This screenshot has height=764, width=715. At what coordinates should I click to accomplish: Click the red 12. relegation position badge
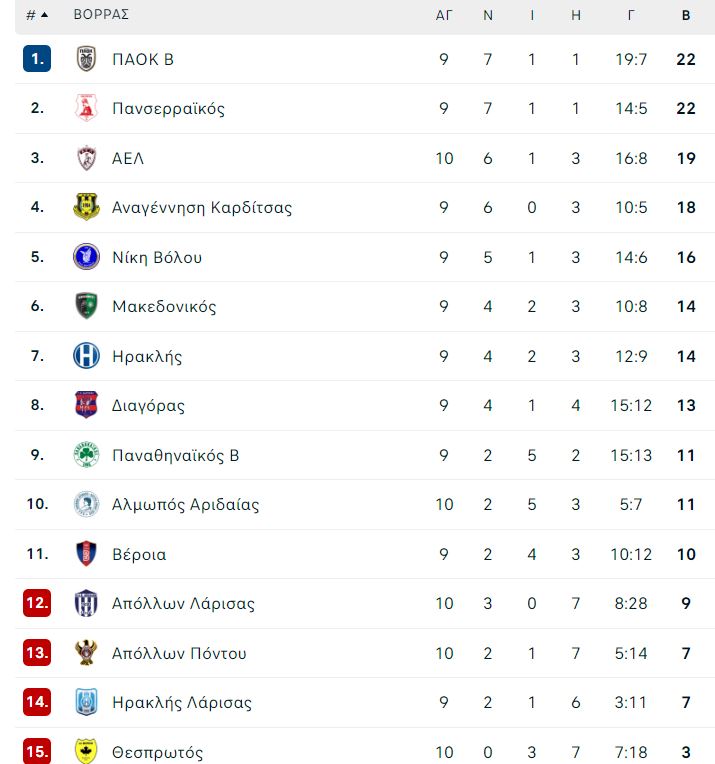coord(37,603)
